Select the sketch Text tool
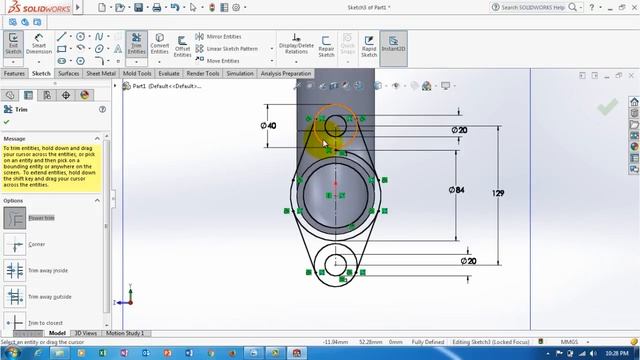 pos(118,49)
